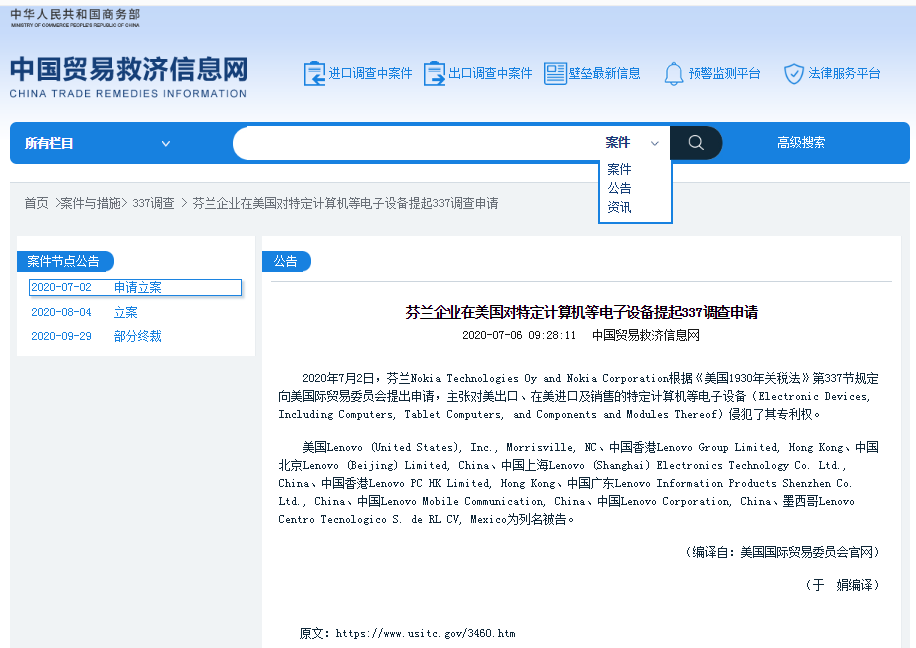Select 资讯 option in dropdown list

tap(619, 207)
